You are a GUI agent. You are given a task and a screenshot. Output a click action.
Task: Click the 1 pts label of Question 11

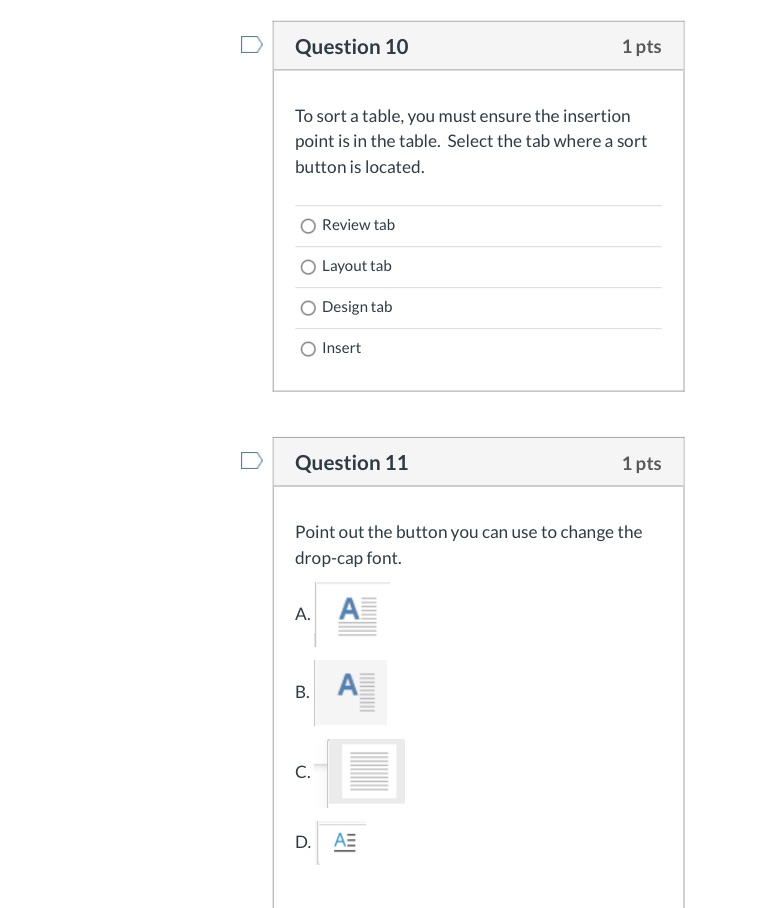pyautogui.click(x=641, y=463)
